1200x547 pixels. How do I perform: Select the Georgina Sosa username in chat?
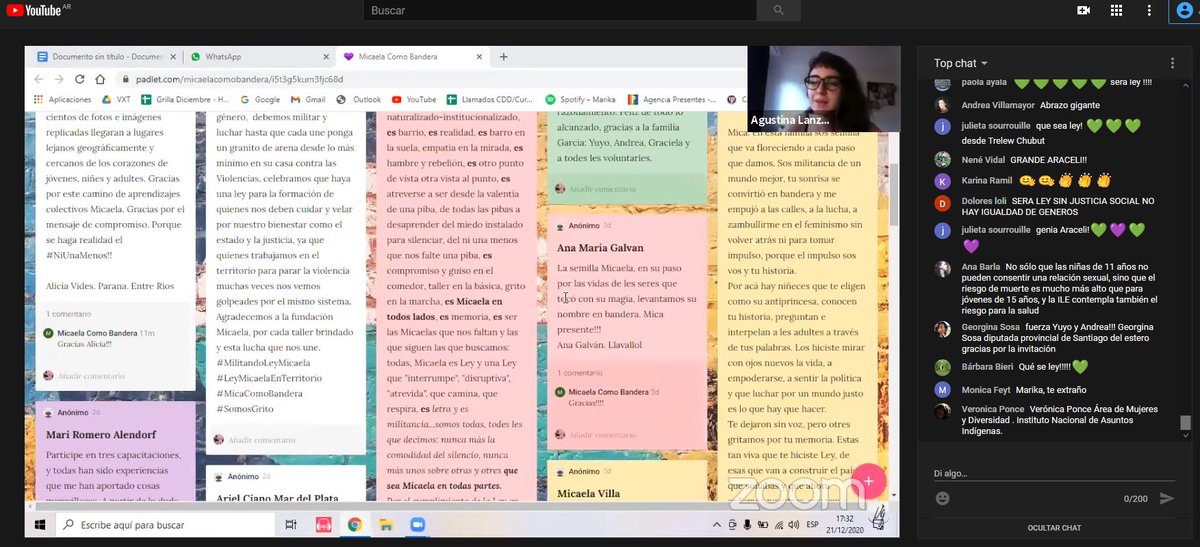point(990,327)
